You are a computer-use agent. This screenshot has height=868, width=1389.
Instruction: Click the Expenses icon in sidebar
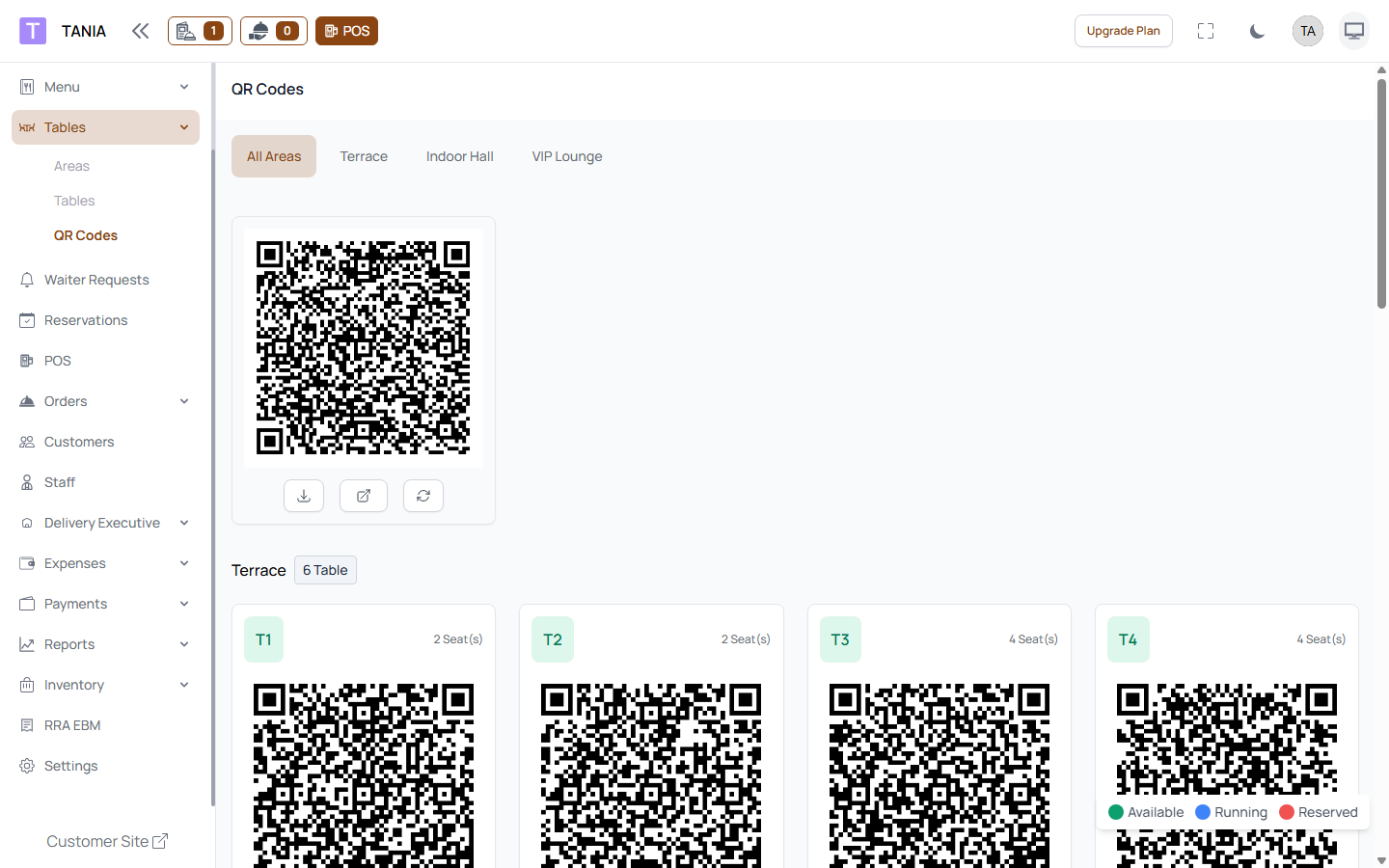[27, 563]
